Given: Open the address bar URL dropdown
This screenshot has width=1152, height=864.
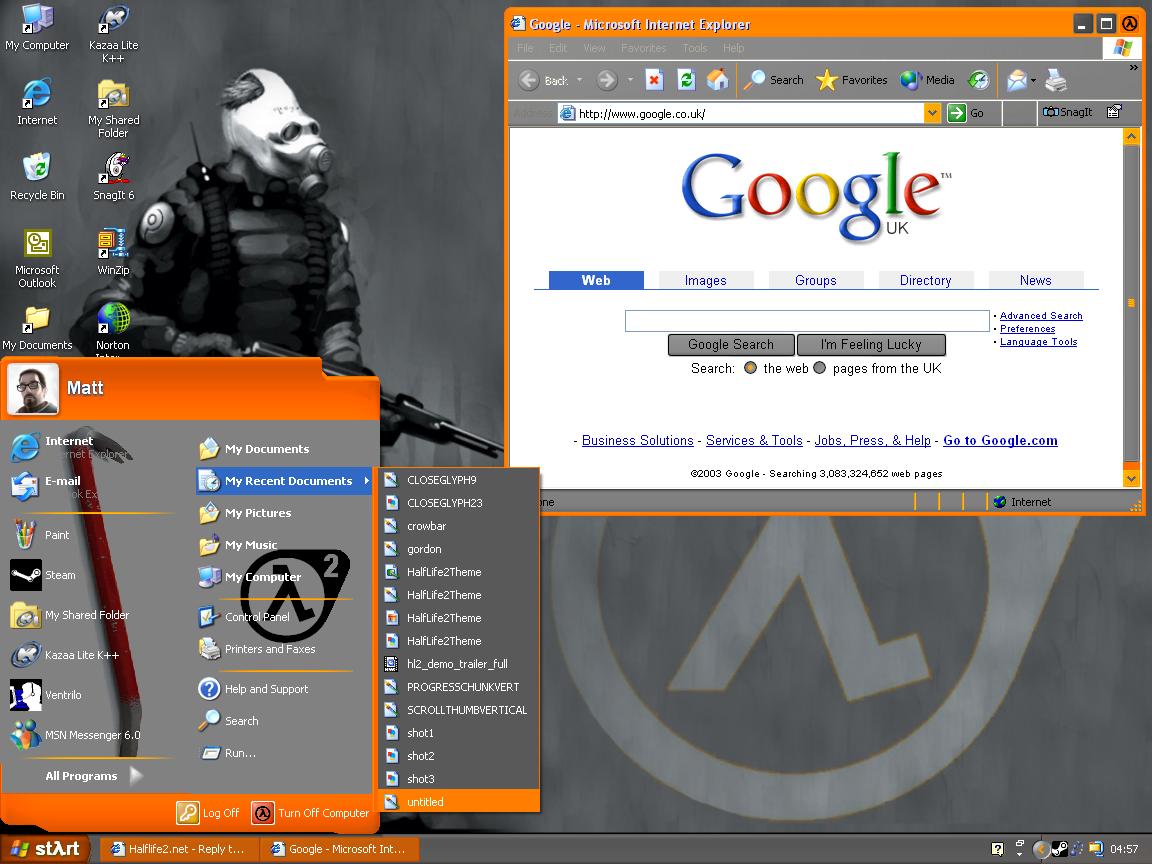Looking at the screenshot, I should click(x=932, y=113).
